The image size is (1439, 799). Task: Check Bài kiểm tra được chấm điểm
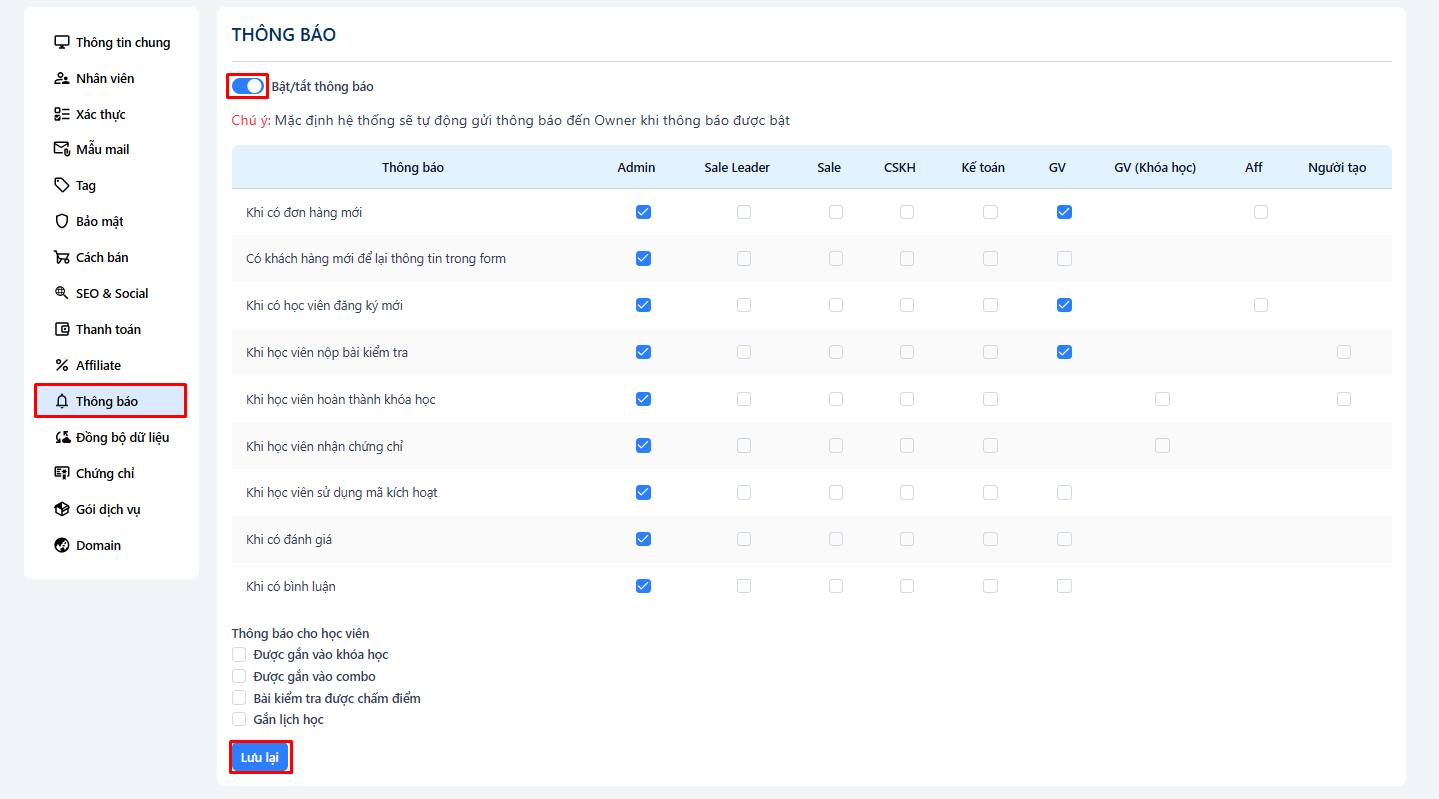pos(239,698)
